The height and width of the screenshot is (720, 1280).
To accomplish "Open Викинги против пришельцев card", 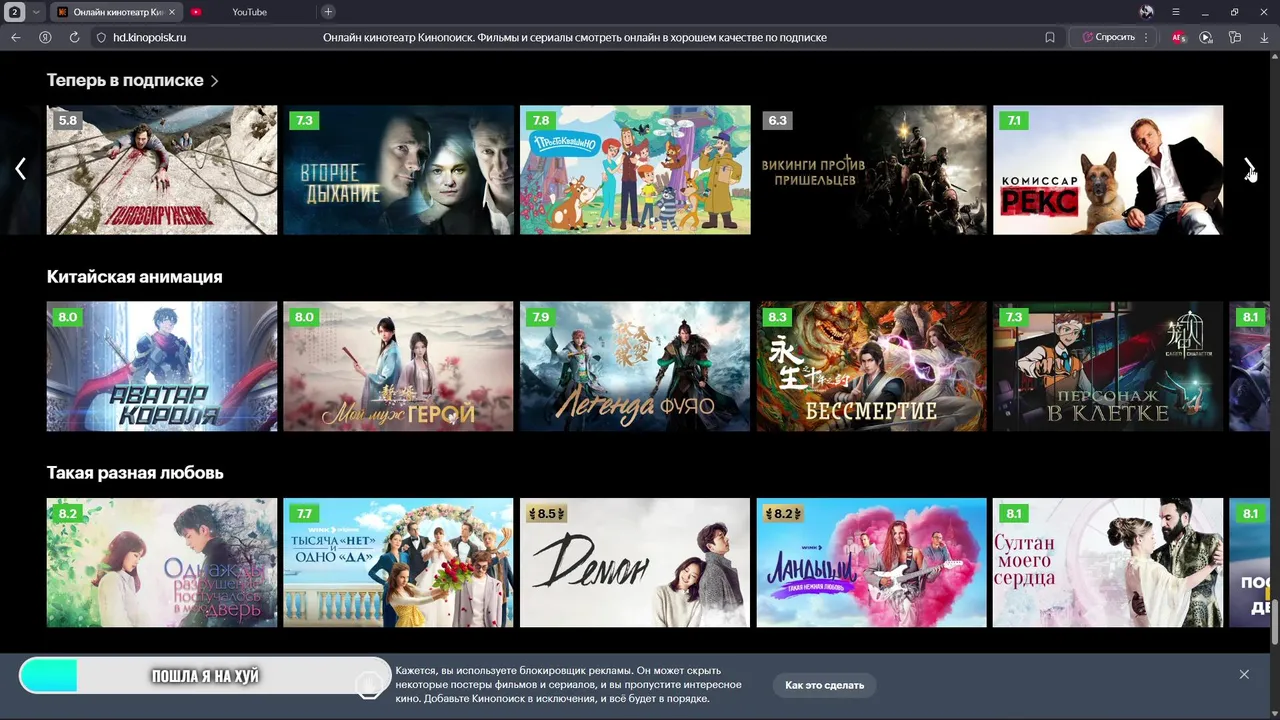I will 872,170.
